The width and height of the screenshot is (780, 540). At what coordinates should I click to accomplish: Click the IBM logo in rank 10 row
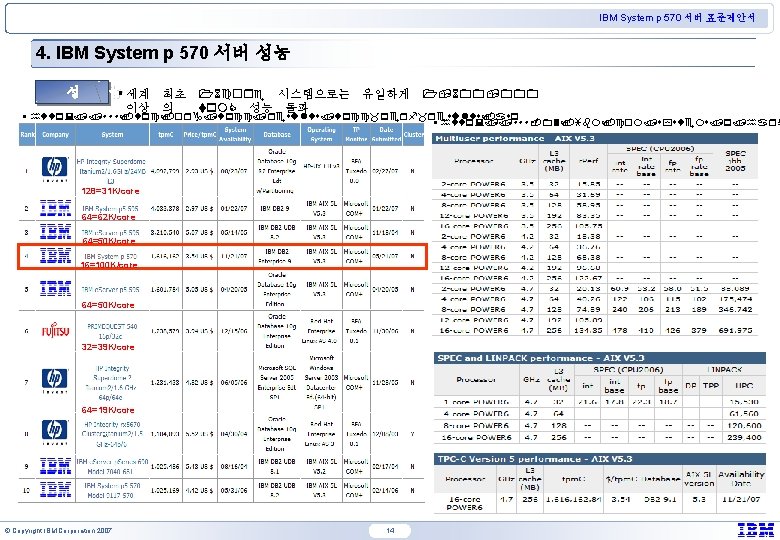tap(55, 490)
